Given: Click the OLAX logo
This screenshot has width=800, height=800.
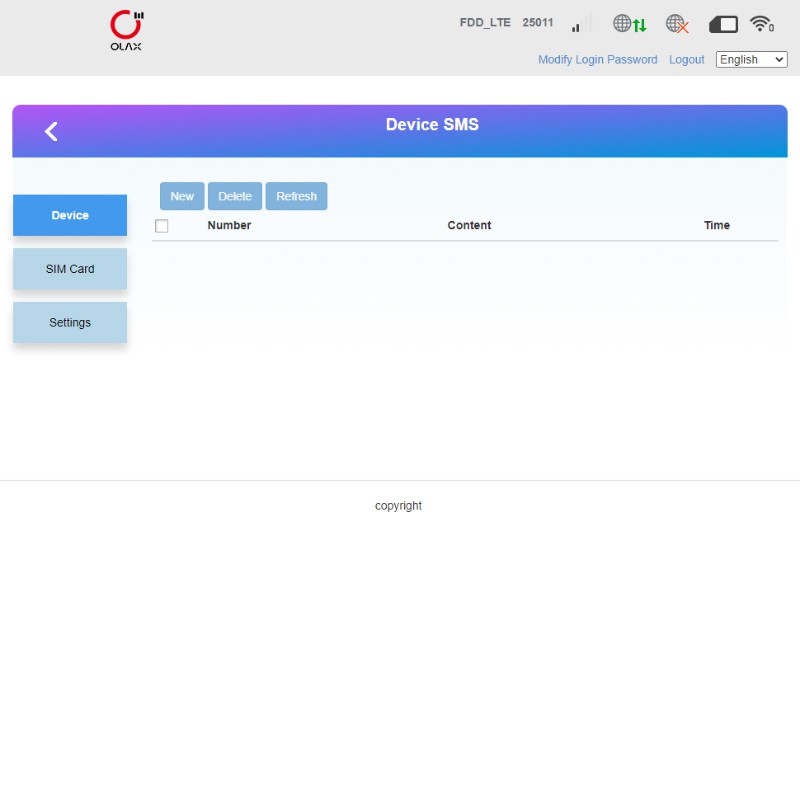Looking at the screenshot, I should point(126,31).
